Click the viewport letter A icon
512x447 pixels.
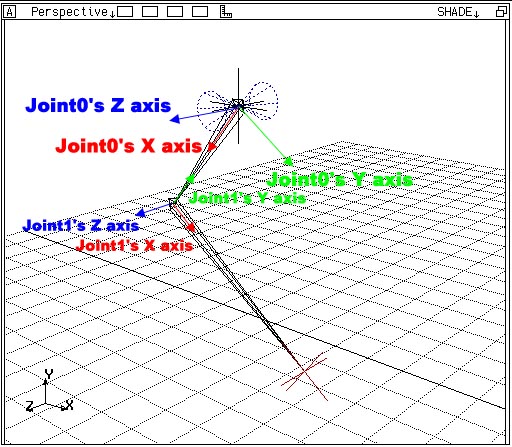coord(9,12)
